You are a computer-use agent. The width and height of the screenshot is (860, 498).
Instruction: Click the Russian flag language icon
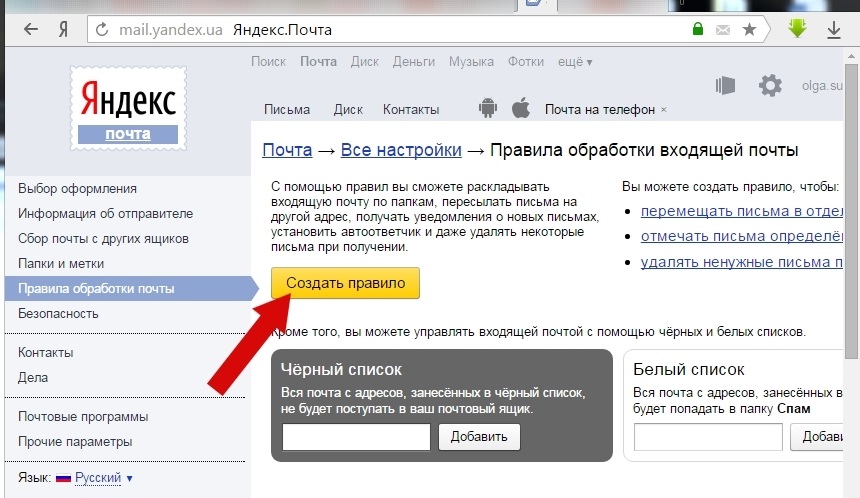pos(64,478)
